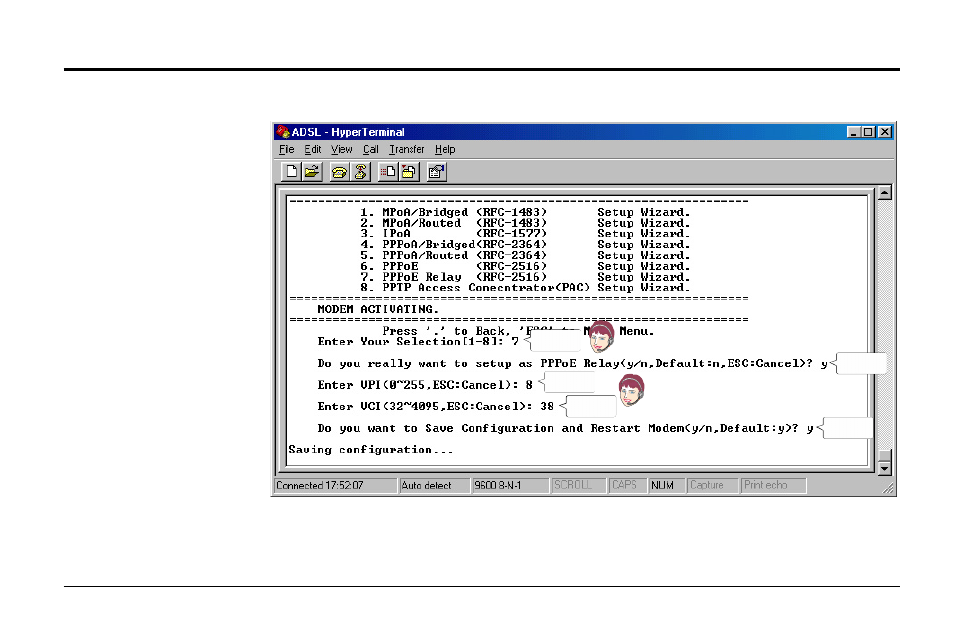Viewport: 954px width, 637px height.
Task: Click the 'IPoA (RFC-1577)' terminal line
Action: pos(525,234)
